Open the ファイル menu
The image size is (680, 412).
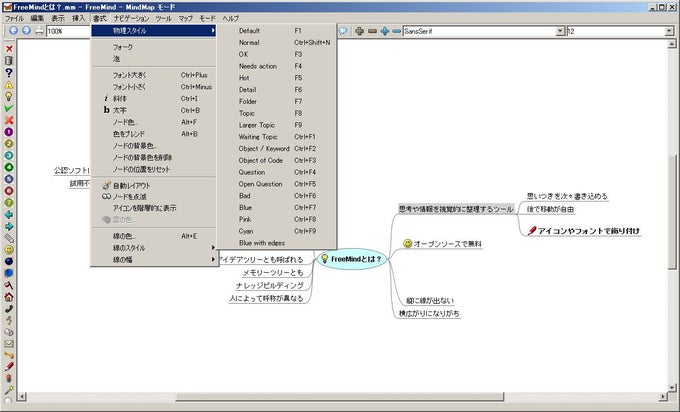click(14, 18)
